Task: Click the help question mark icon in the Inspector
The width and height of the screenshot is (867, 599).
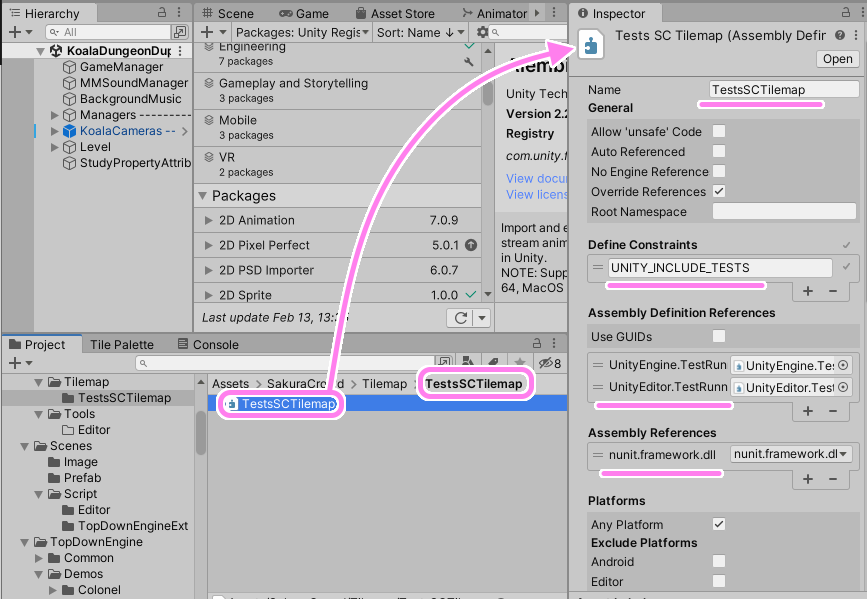Action: click(841, 35)
